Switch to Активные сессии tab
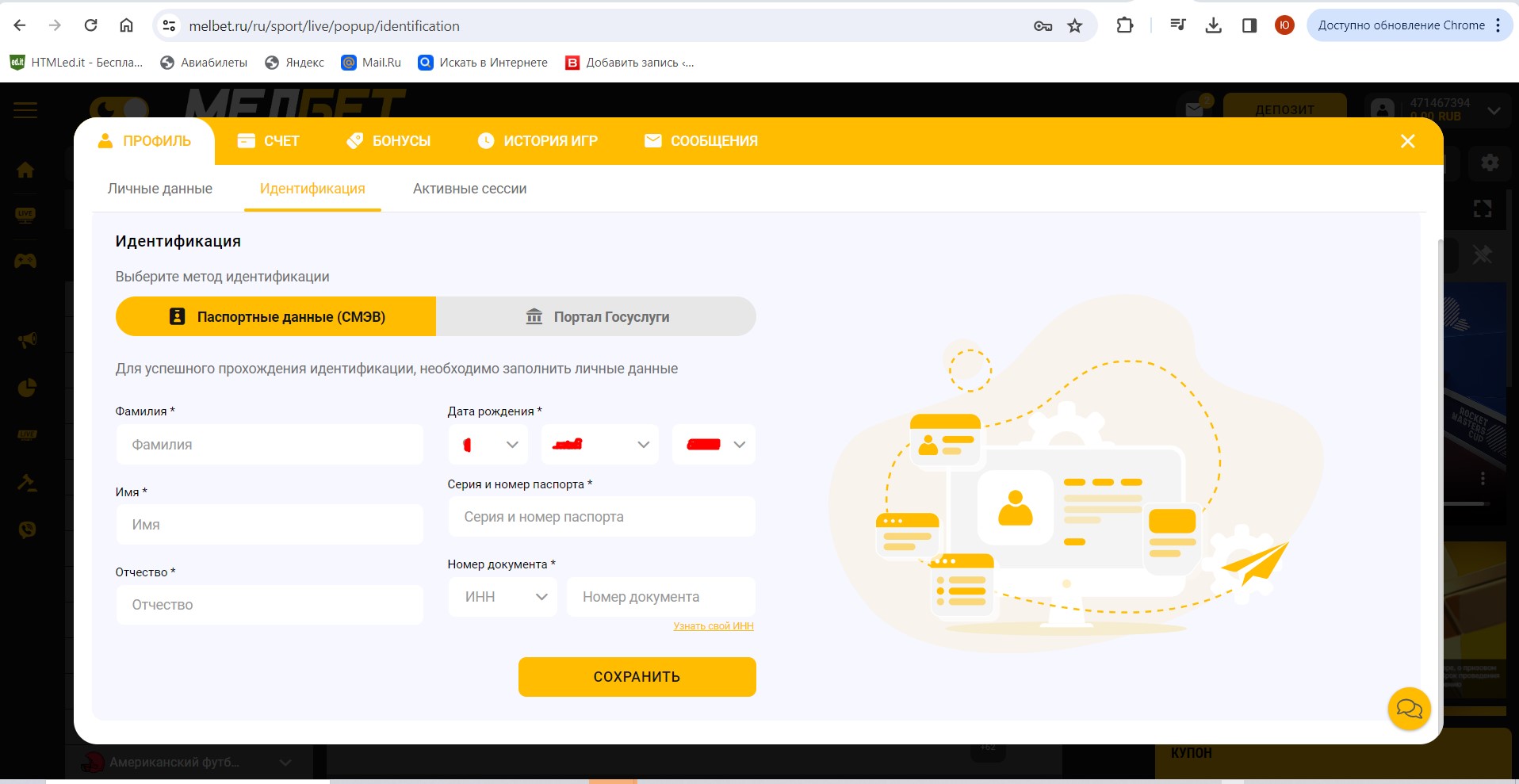This screenshot has width=1519, height=784. click(469, 189)
